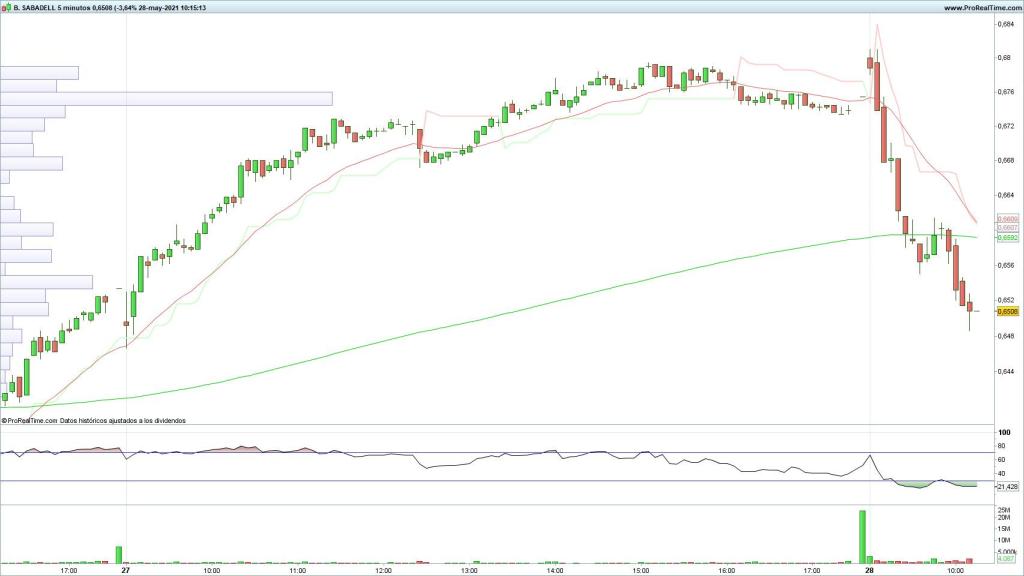Viewport: 1024px width, 576px height.
Task: Click the red 0,6609 indicator price label
Action: [1007, 219]
